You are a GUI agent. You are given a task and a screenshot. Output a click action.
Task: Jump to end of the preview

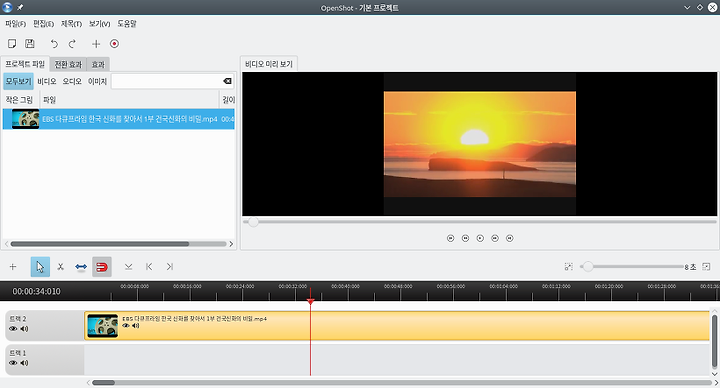[509, 238]
